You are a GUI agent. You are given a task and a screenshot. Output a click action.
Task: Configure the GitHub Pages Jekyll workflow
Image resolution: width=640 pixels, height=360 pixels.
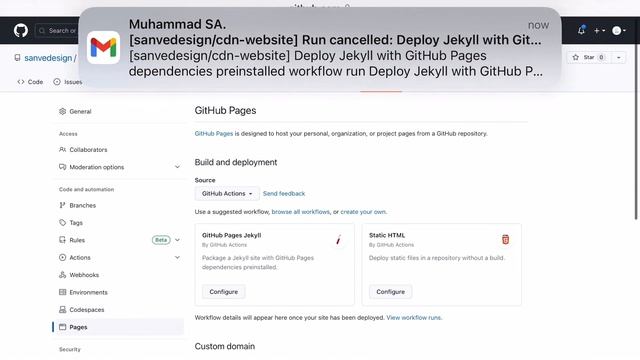pyautogui.click(x=224, y=292)
